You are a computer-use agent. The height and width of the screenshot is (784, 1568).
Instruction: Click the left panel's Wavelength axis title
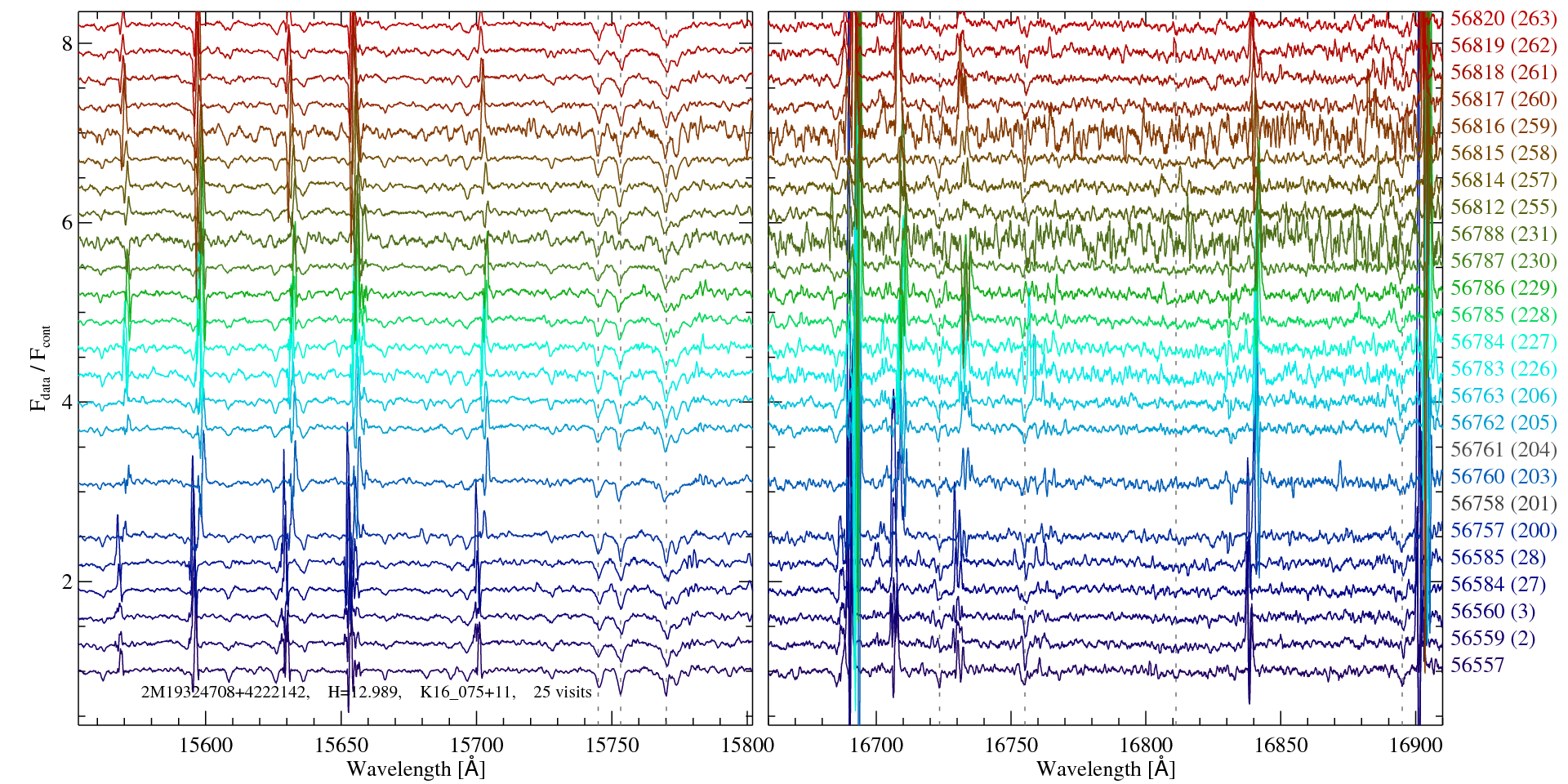[x=416, y=769]
